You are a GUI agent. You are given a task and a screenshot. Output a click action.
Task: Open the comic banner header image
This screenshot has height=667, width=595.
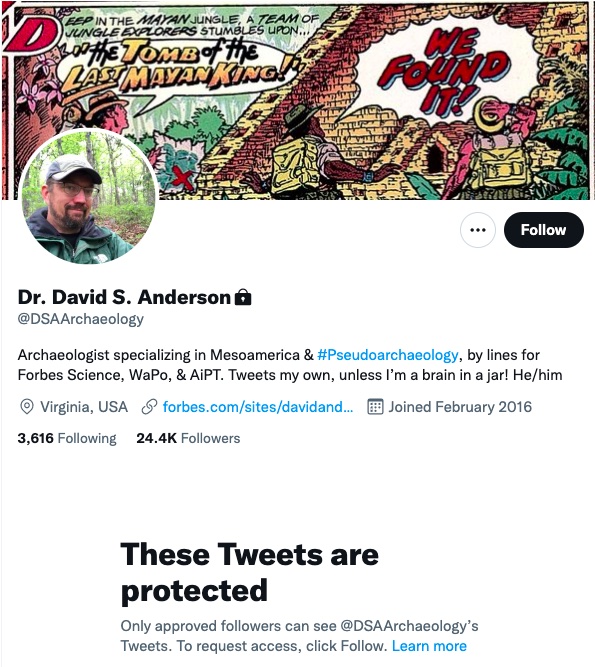tap(297, 100)
